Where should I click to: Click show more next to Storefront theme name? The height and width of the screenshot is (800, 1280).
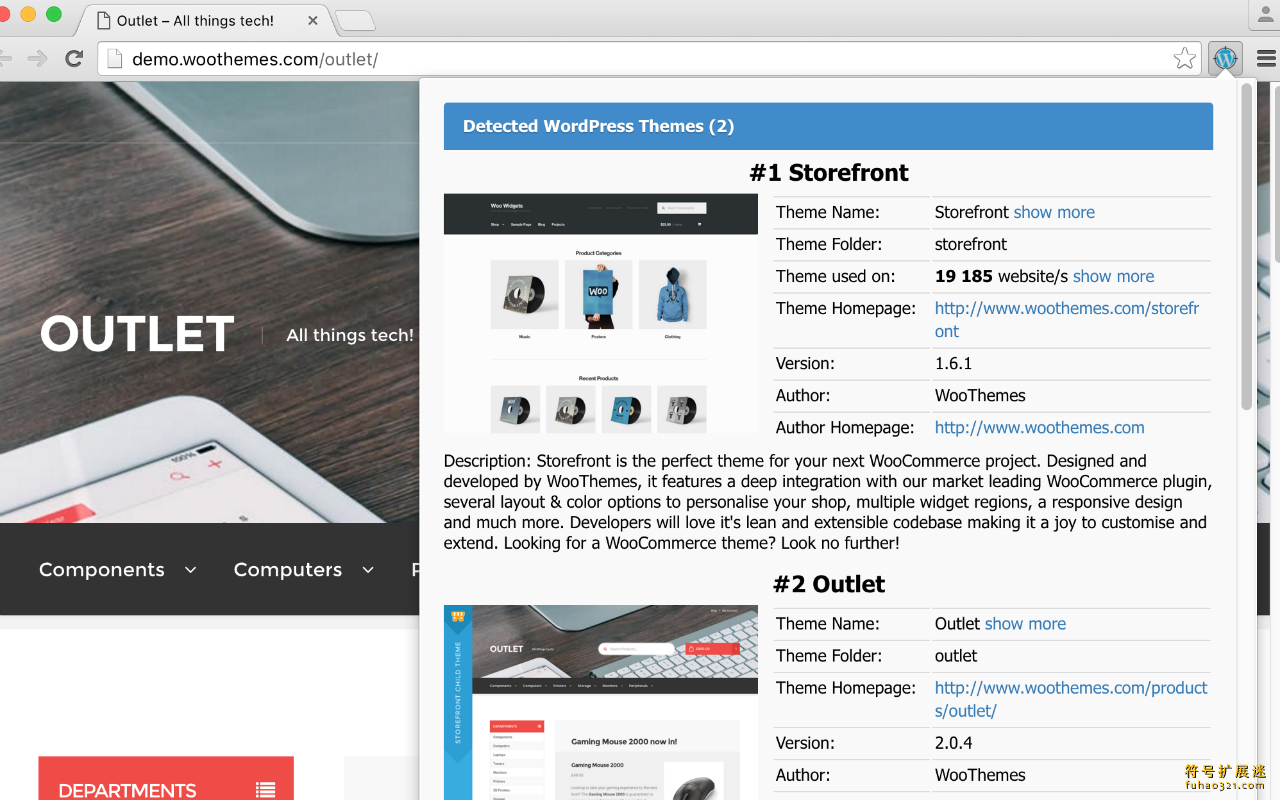(1054, 212)
